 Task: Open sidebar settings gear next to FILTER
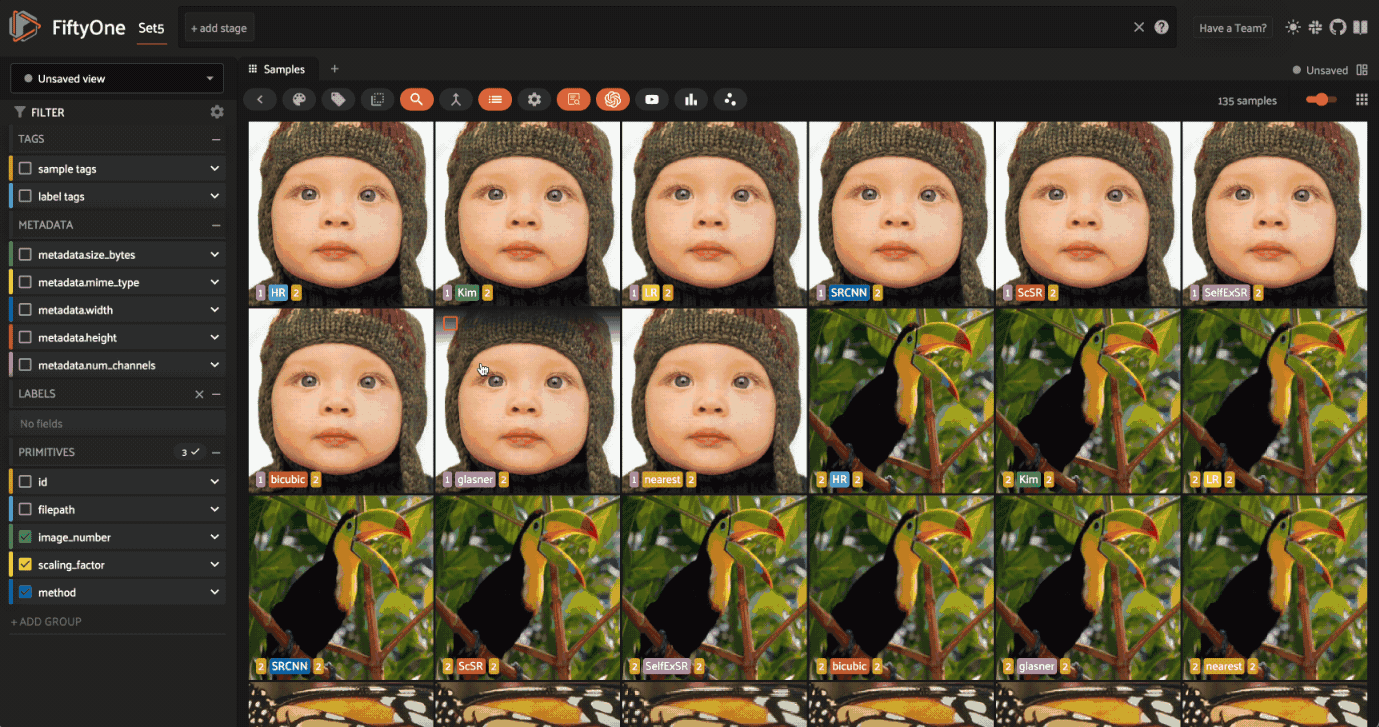coord(217,112)
